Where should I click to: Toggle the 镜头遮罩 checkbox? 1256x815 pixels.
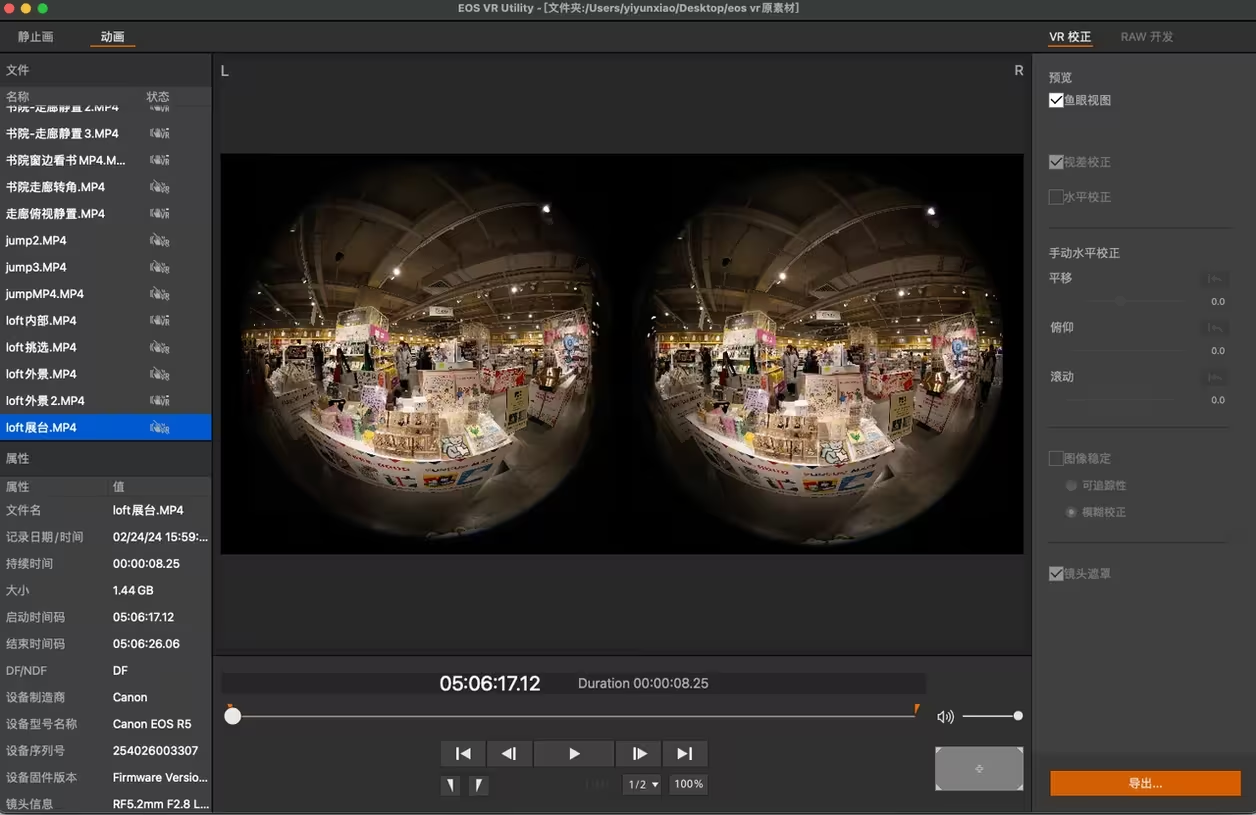coord(1056,574)
